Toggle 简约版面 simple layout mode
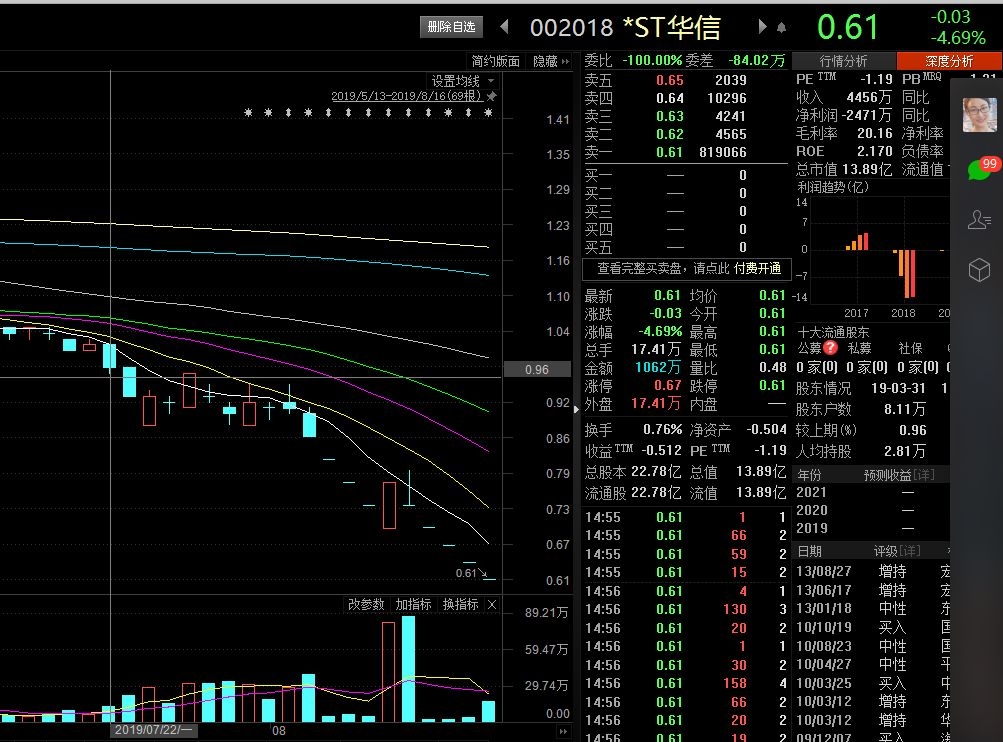 (496, 61)
